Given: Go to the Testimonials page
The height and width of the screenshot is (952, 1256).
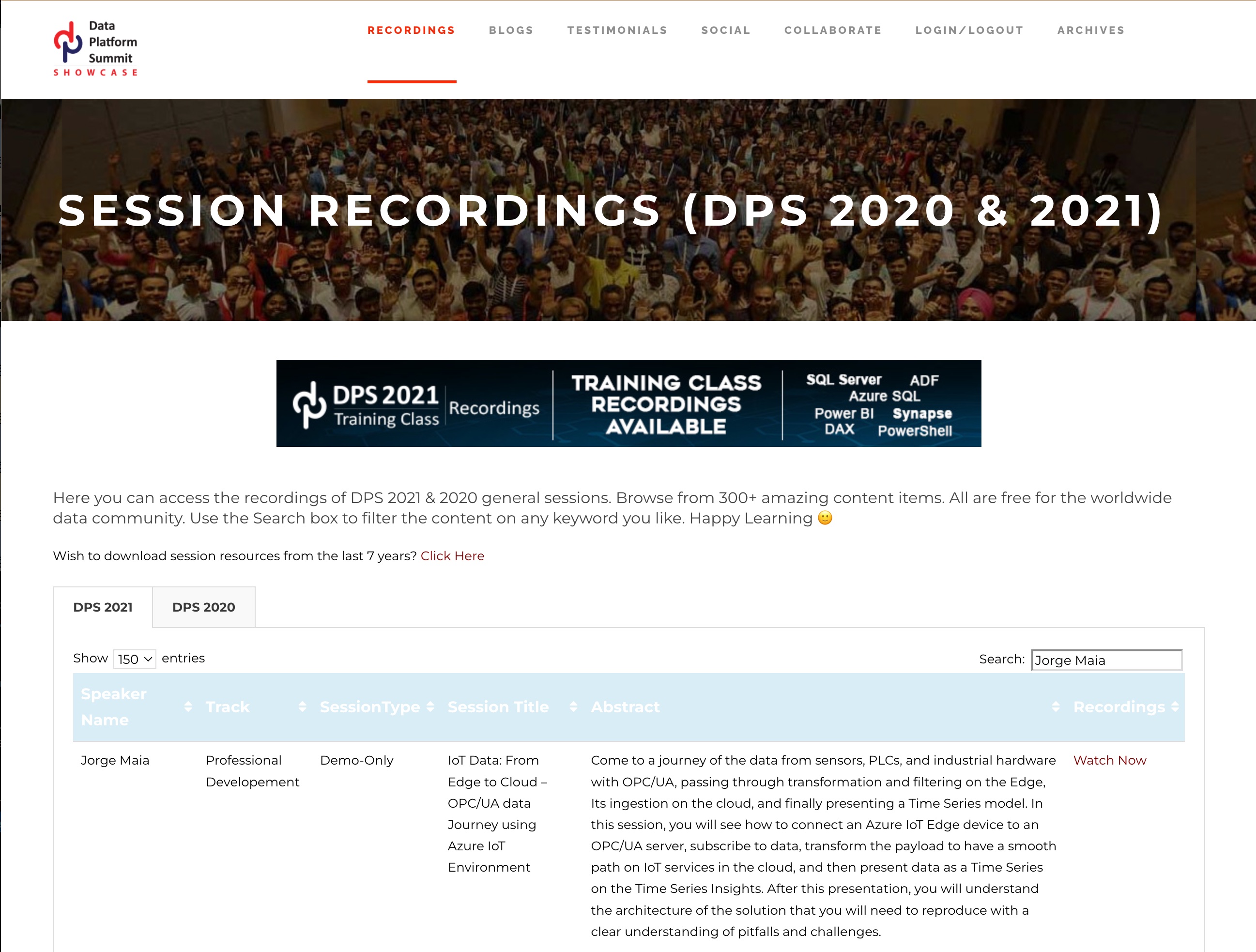Looking at the screenshot, I should click(617, 31).
